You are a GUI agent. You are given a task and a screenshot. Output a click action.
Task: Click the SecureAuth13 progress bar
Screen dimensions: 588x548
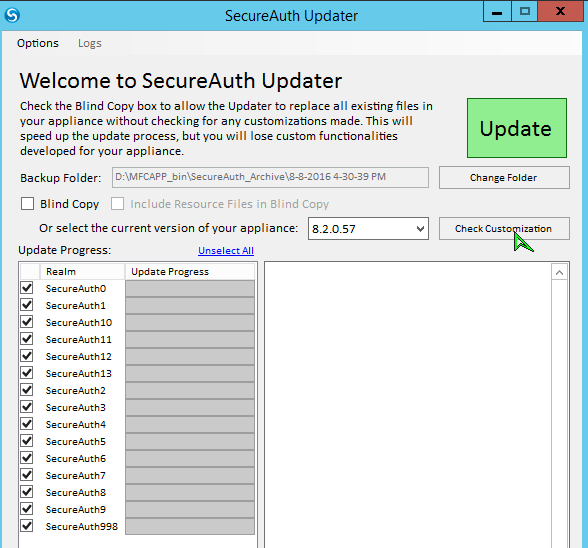point(190,374)
